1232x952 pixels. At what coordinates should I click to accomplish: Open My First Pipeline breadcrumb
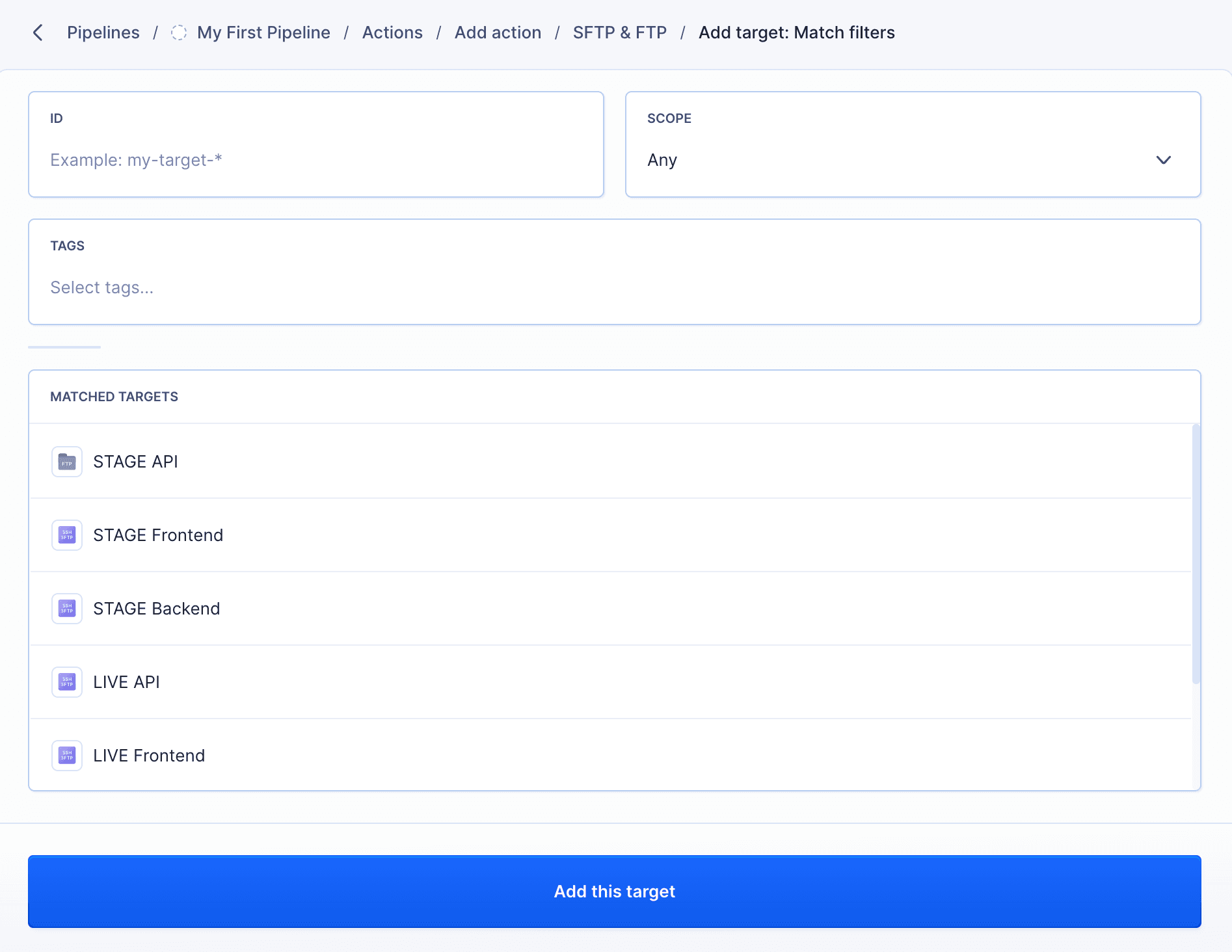click(263, 33)
